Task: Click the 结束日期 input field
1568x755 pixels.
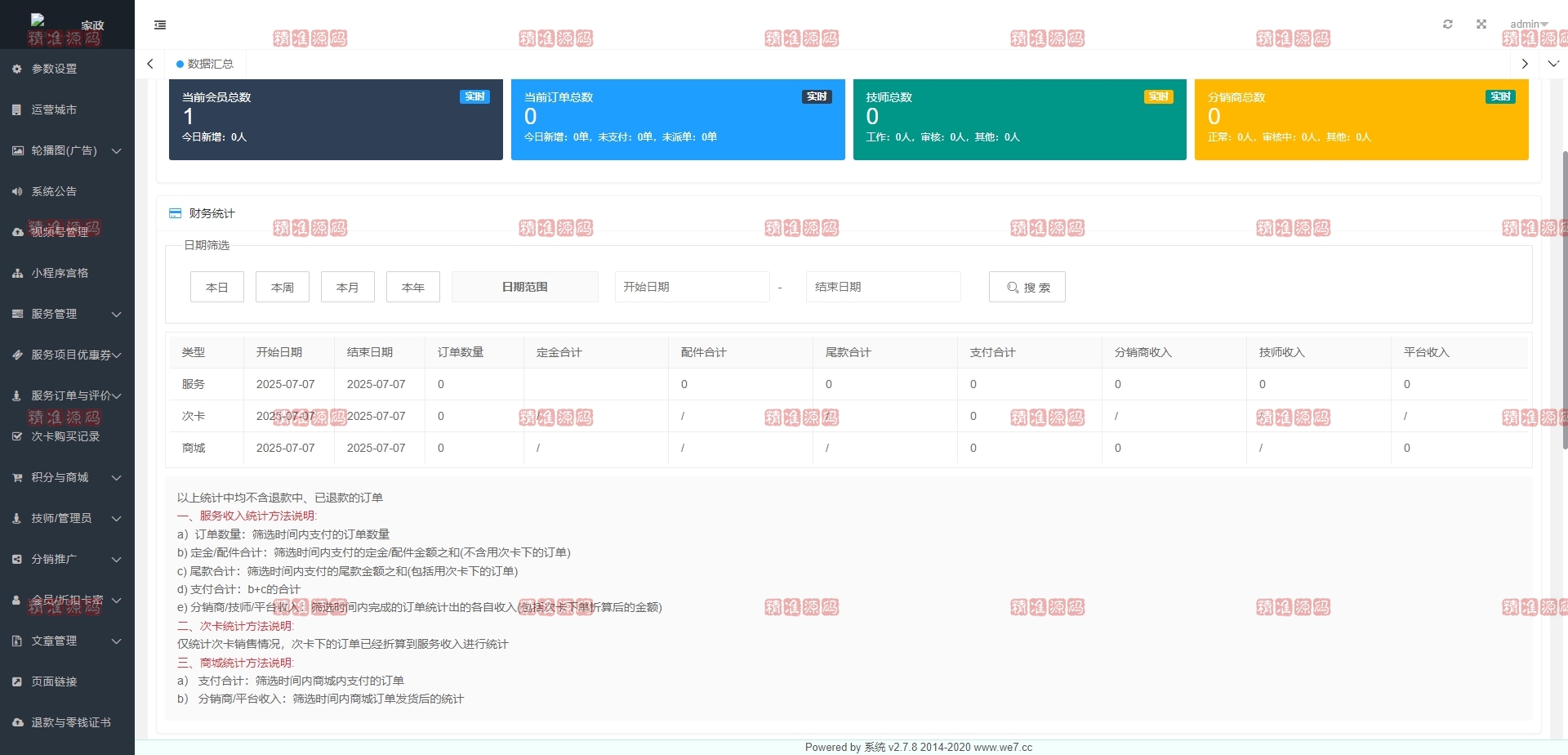Action: (884, 287)
